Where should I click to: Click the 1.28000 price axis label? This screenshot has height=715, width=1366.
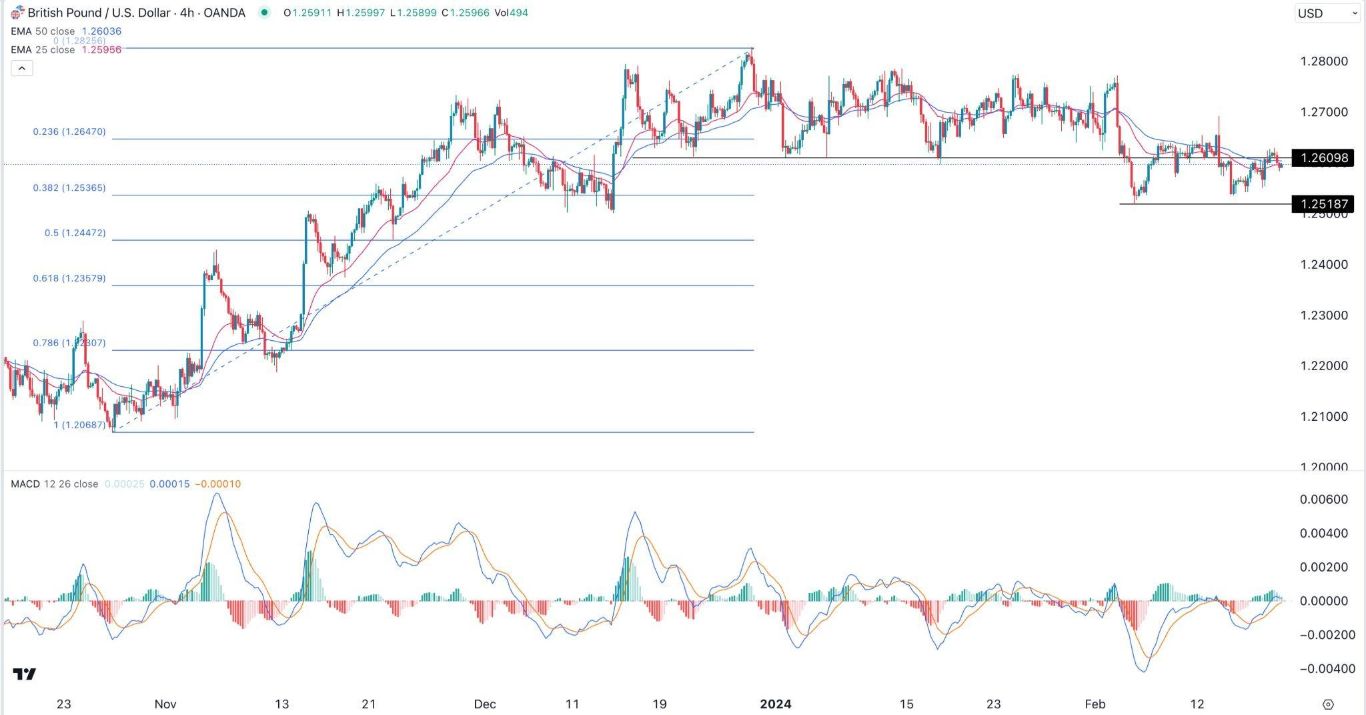click(1323, 61)
